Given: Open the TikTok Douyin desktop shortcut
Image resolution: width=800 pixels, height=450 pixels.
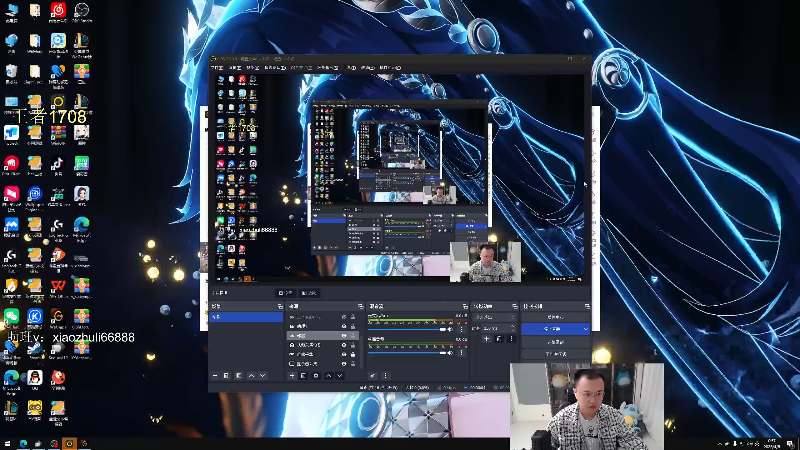Looking at the screenshot, I should [x=58, y=165].
